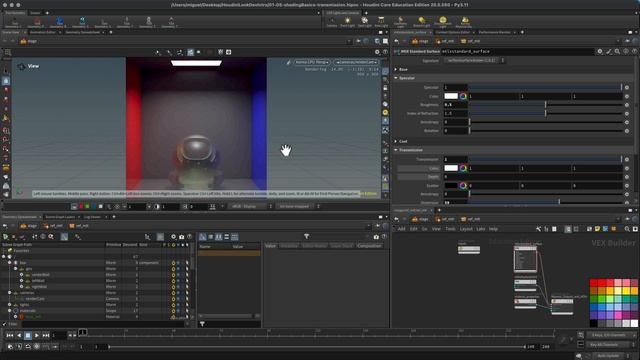Open the transmission color wheel picker
Image resolution: width=640 pixels, height=360 pixels.
tap(463, 168)
